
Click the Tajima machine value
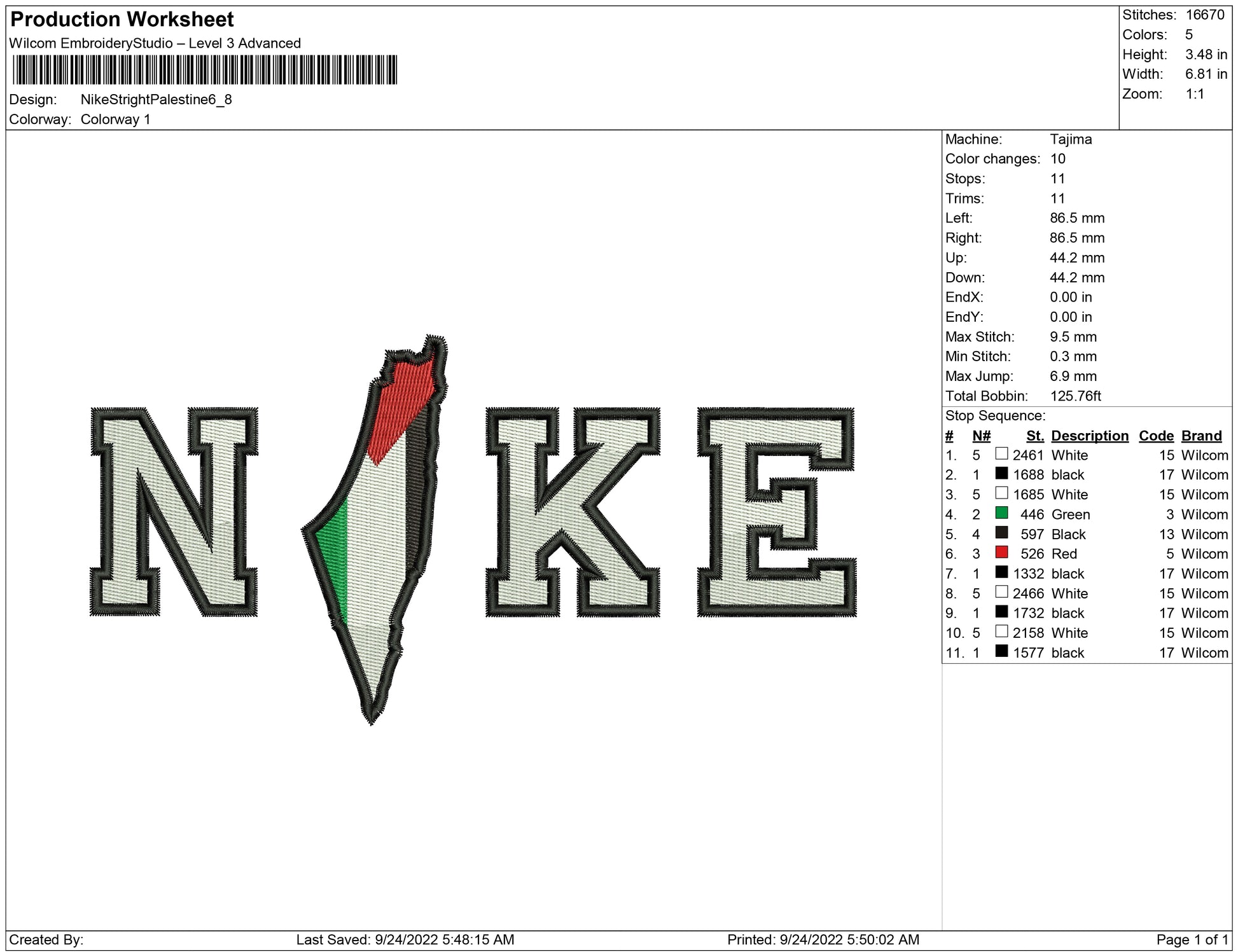pos(1071,139)
